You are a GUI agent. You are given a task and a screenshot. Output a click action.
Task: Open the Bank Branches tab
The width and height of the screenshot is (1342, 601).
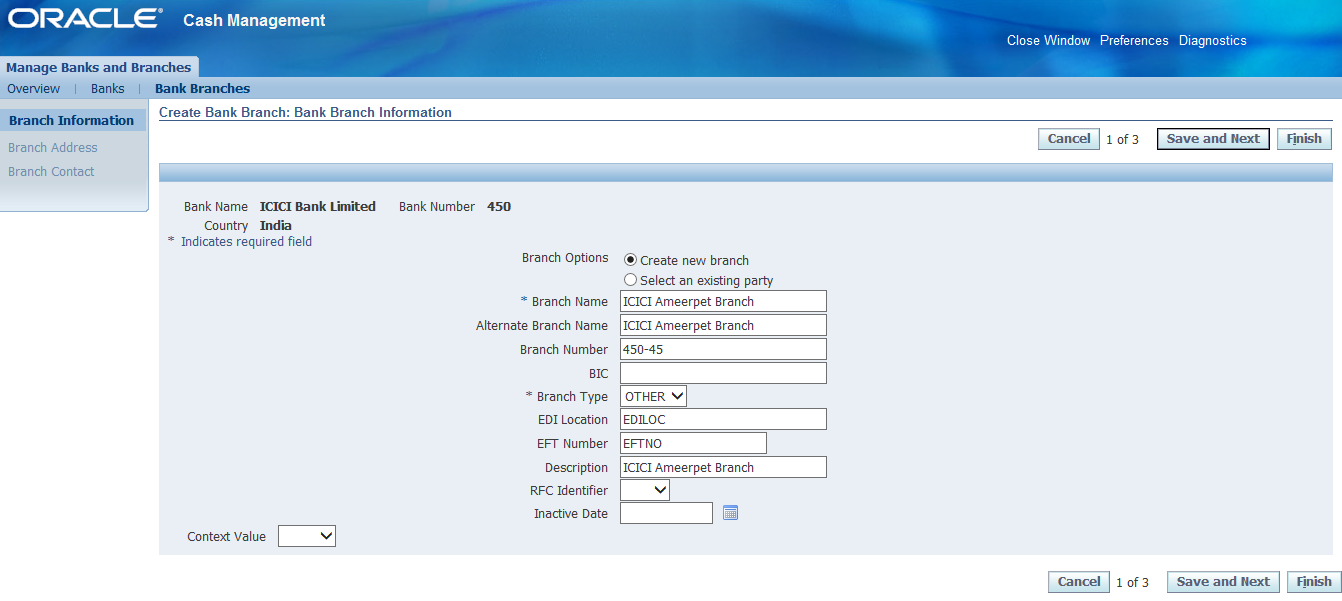click(202, 89)
